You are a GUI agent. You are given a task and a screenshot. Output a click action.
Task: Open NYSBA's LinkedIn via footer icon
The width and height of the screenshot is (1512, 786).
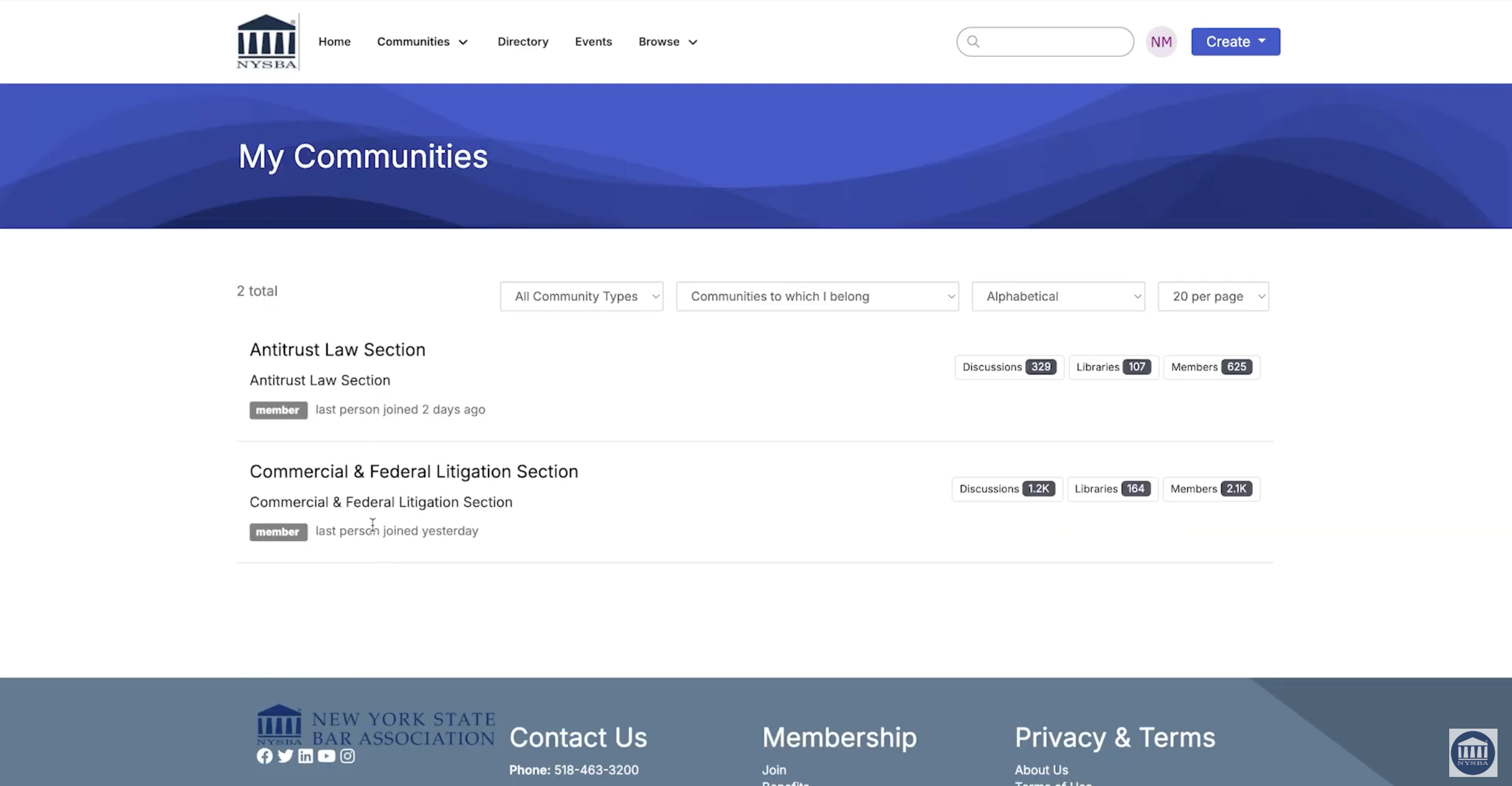point(306,756)
